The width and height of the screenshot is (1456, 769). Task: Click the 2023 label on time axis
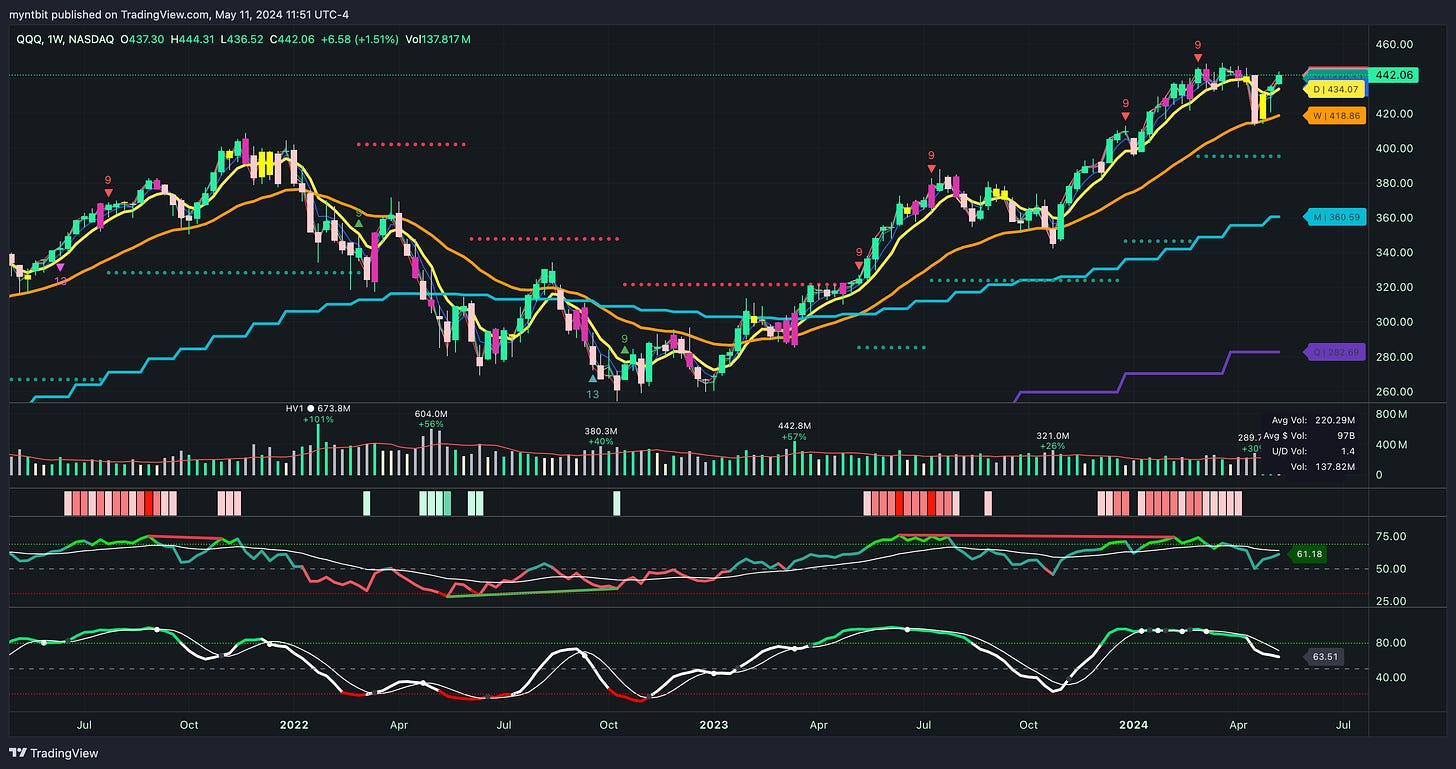pyautogui.click(x=713, y=724)
